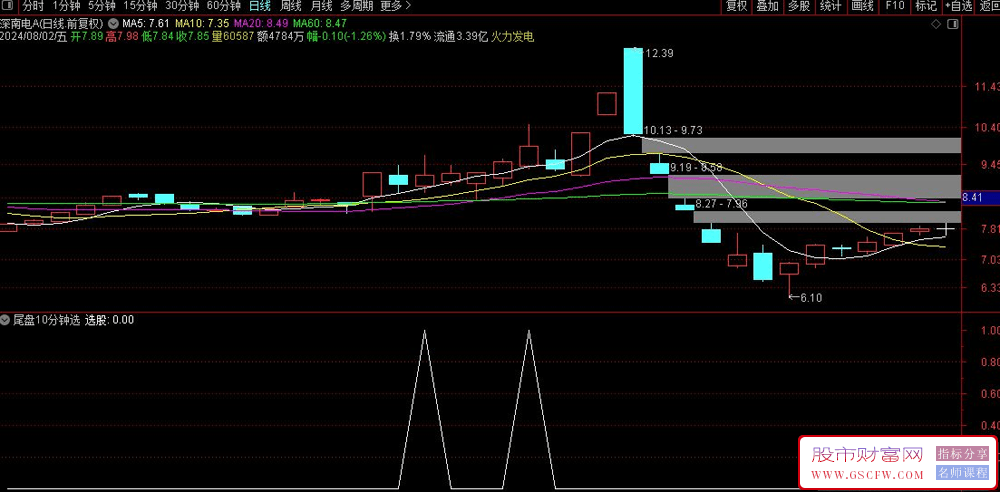1000x492 pixels.
Task: Click the diamond icon at chart top-right
Action: coord(936,24)
